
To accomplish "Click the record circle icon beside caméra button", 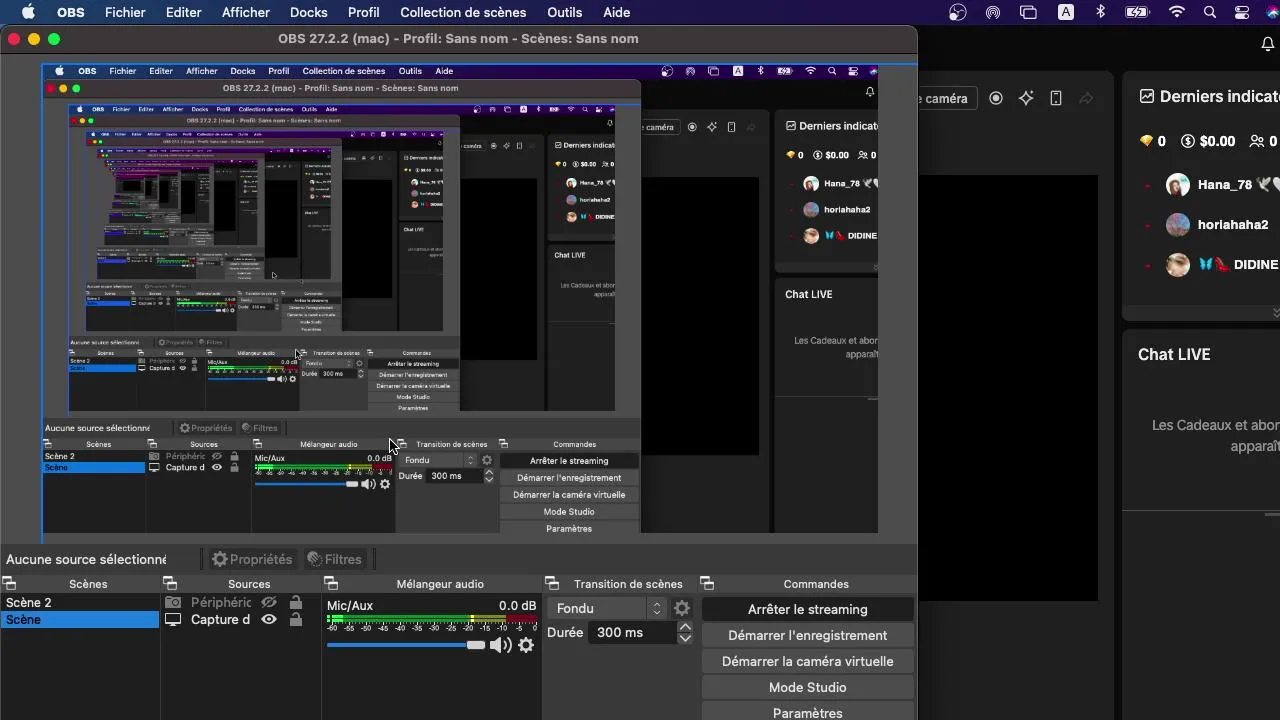I will click(996, 98).
